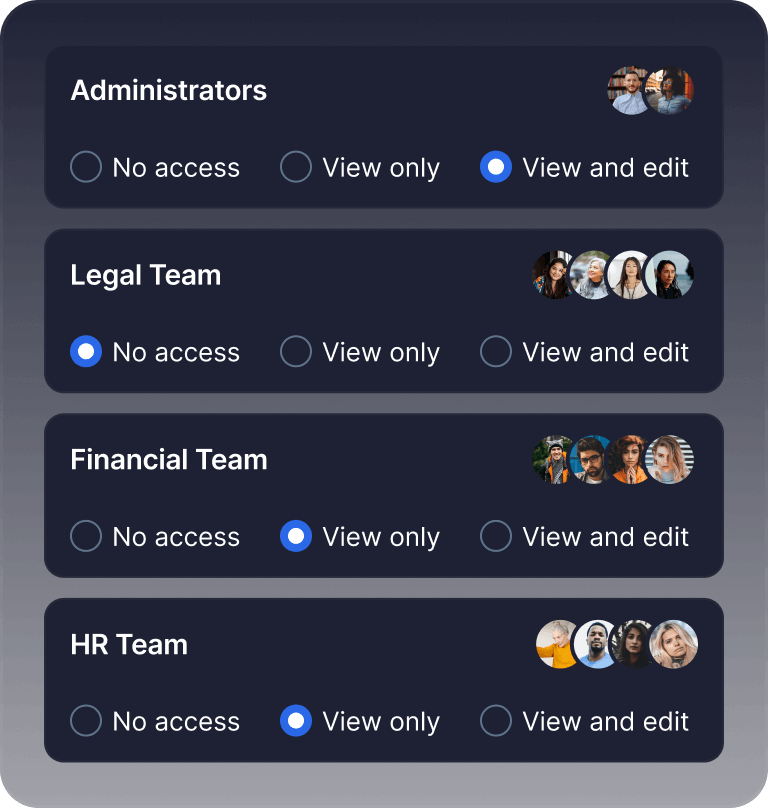The height and width of the screenshot is (808, 768).
Task: Click the first avatar in Legal Team
Action: pyautogui.click(x=552, y=275)
